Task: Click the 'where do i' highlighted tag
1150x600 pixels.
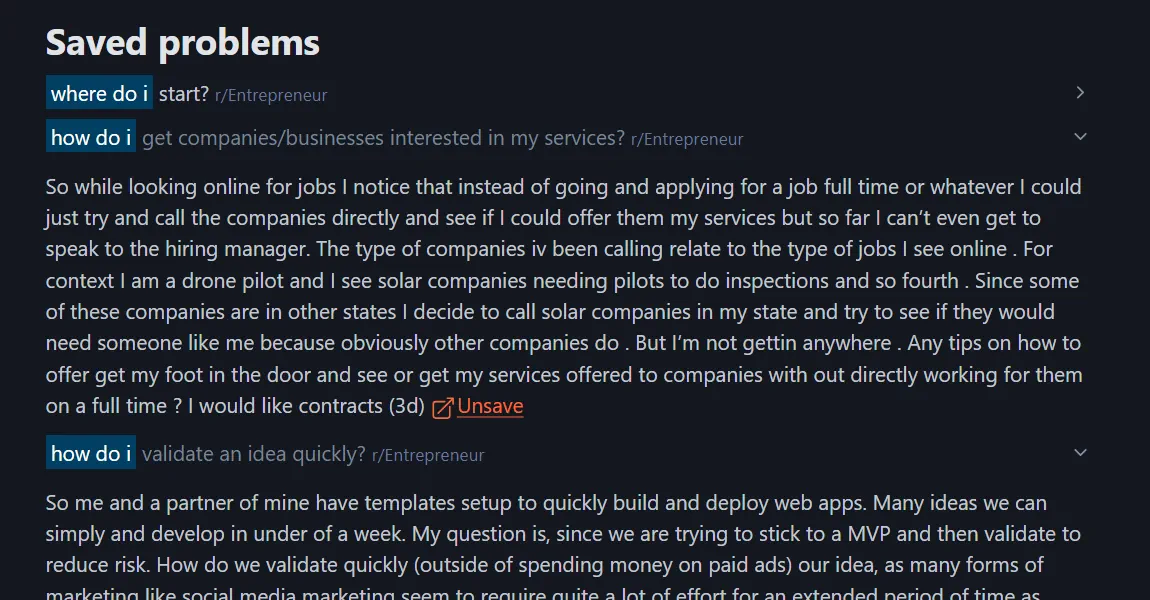Action: 99,94
